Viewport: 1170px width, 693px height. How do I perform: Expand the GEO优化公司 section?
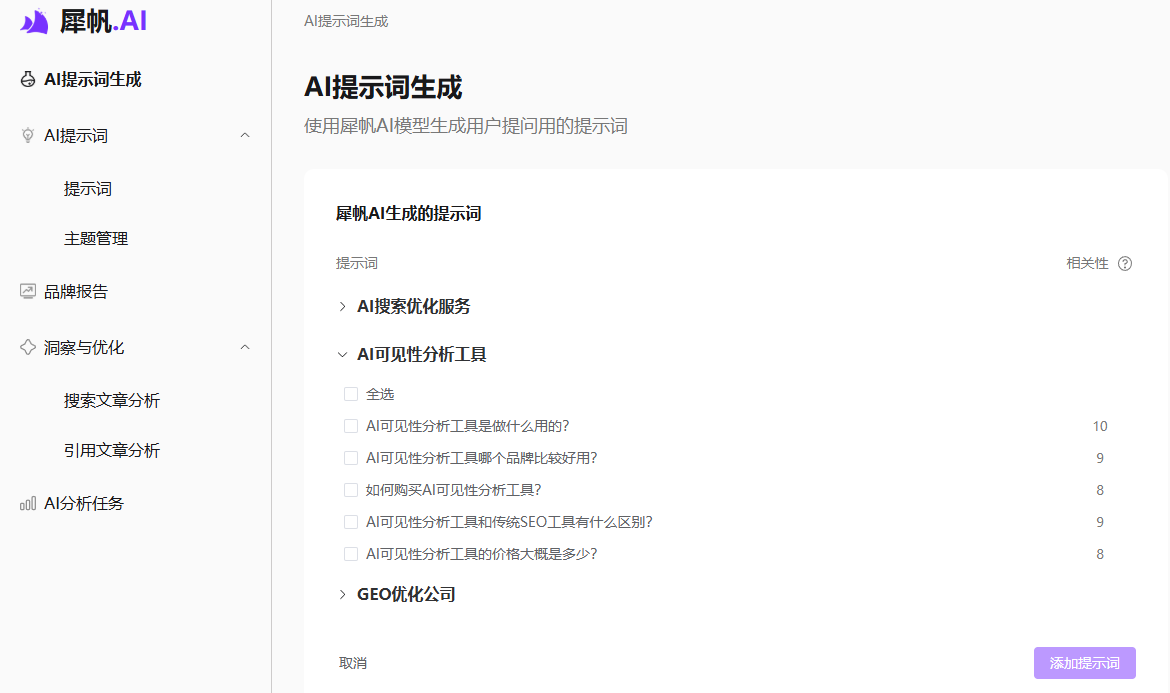[342, 593]
